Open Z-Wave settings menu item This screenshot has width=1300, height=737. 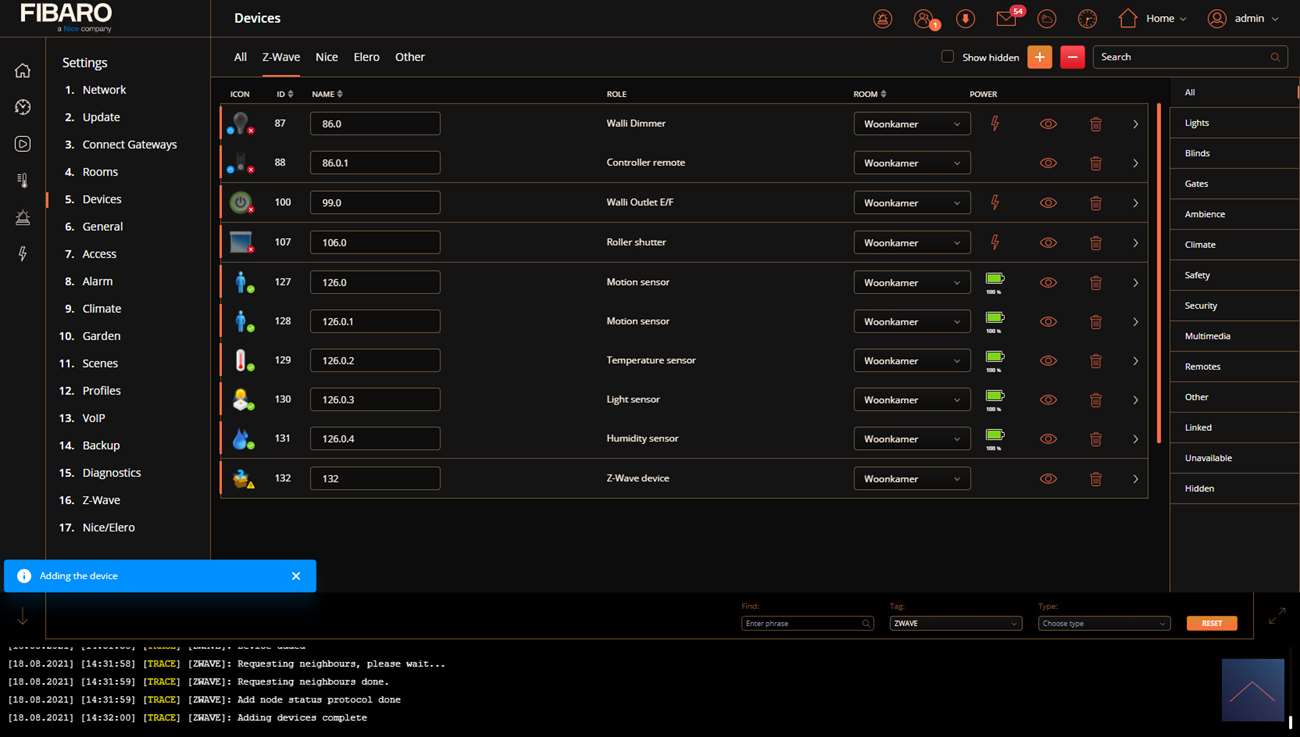[101, 500]
